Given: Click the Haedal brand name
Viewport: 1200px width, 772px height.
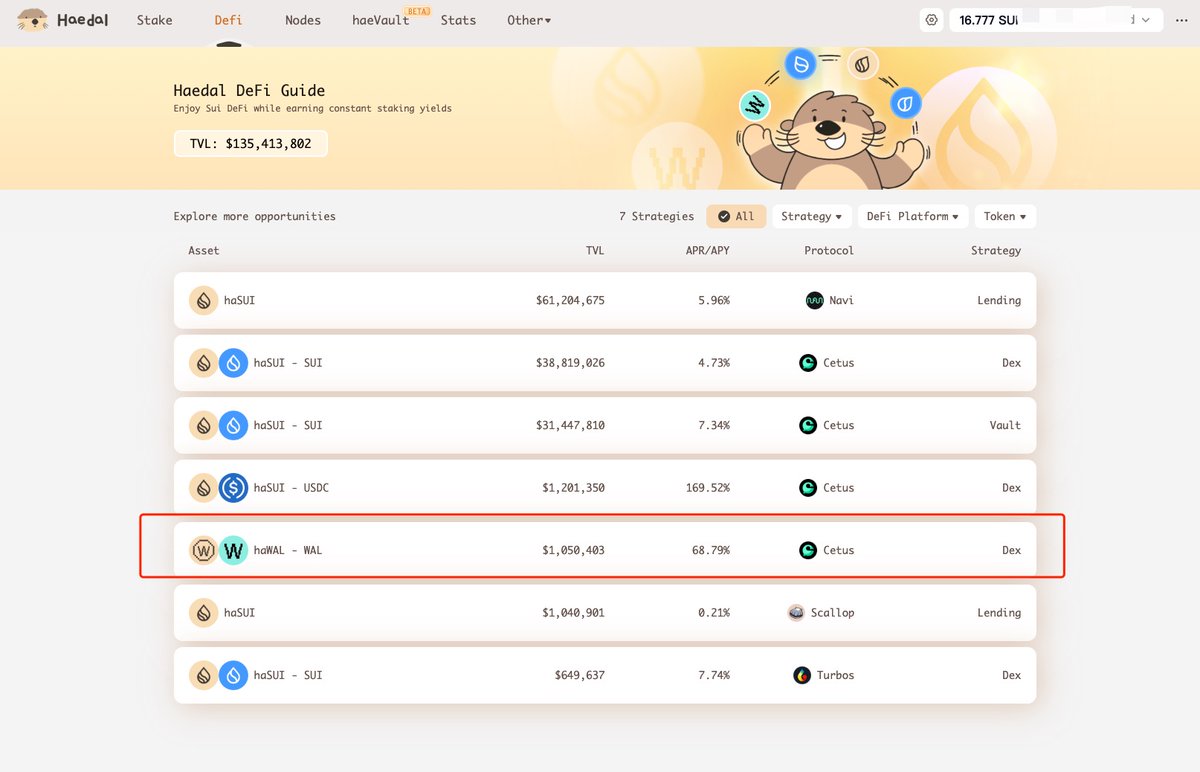Looking at the screenshot, I should click(85, 20).
